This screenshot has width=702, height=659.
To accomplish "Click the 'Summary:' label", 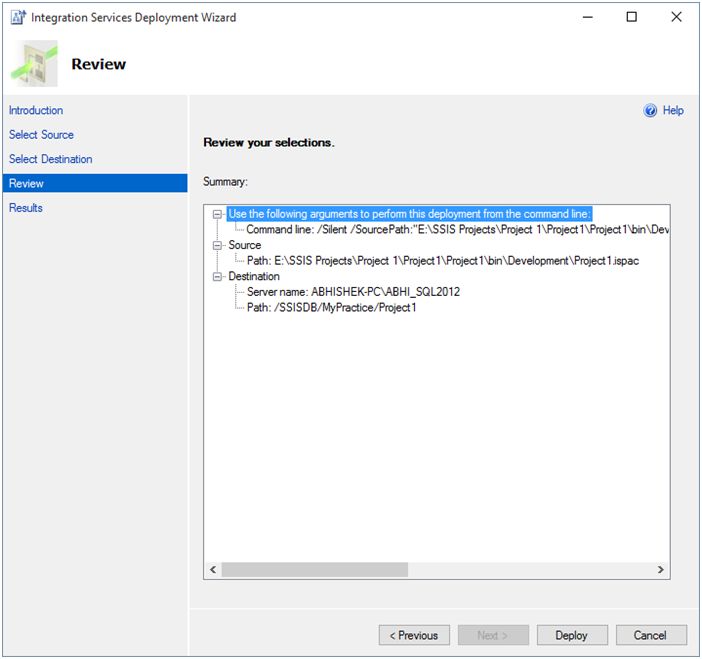I will pyautogui.click(x=225, y=182).
